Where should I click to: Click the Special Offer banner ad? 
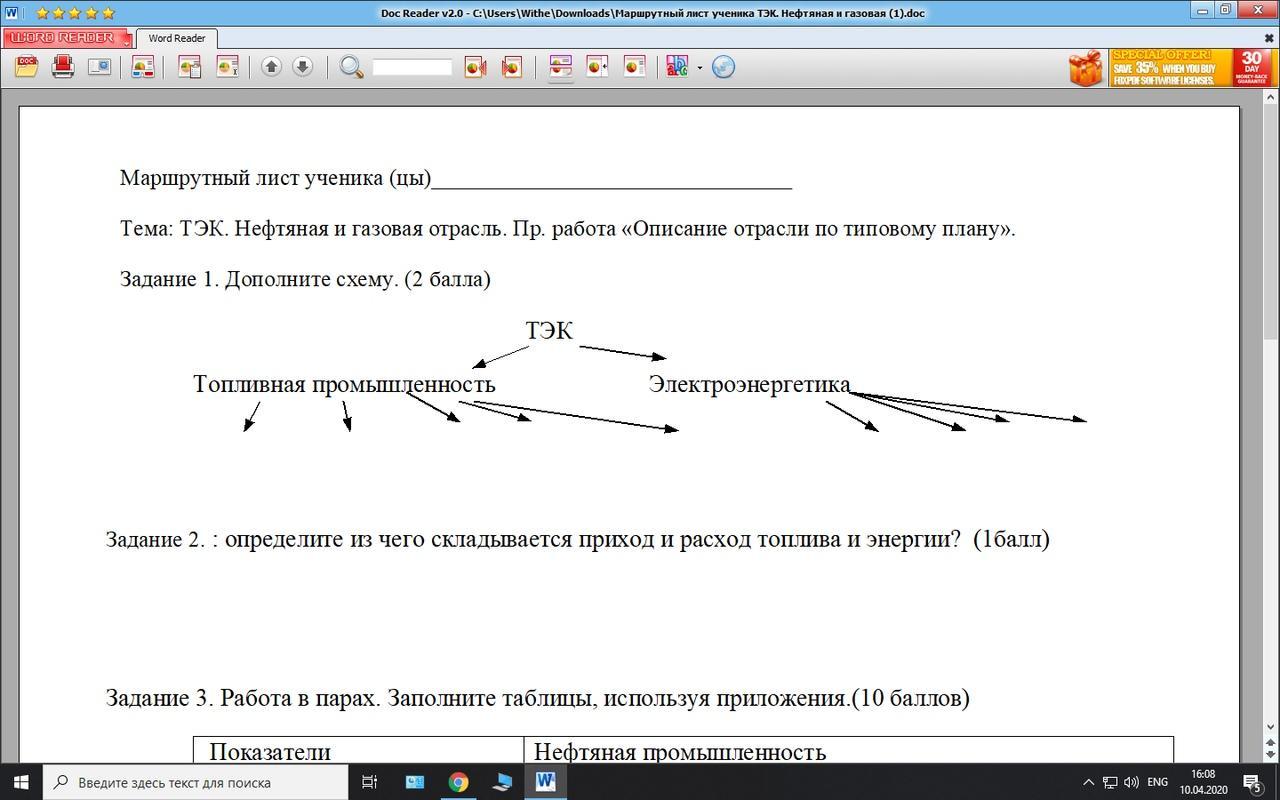(x=1170, y=67)
